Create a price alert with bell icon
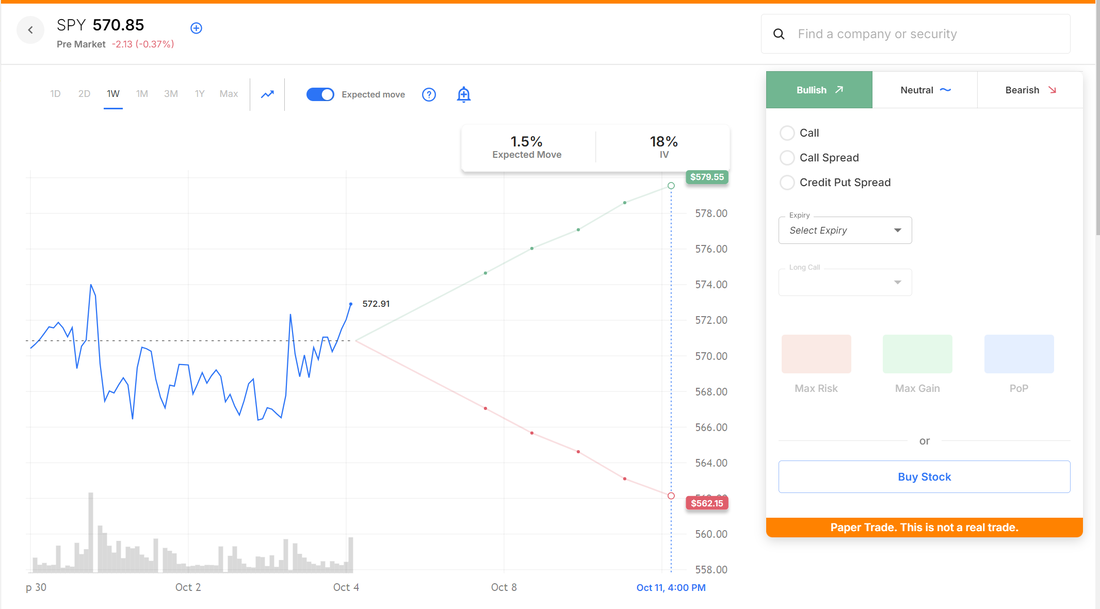 (464, 95)
